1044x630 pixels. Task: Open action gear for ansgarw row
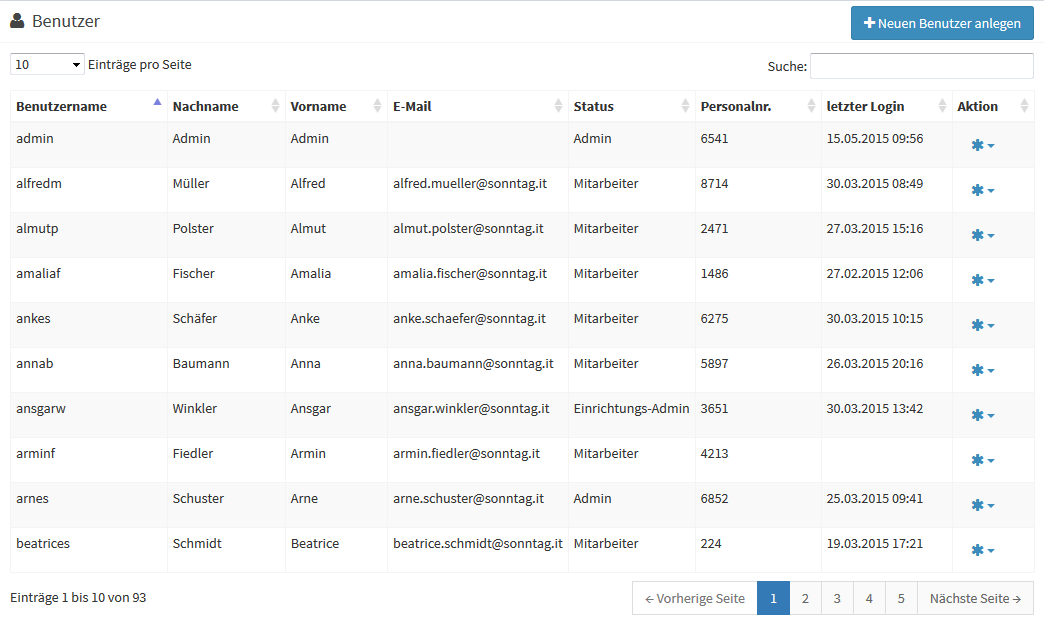(982, 416)
